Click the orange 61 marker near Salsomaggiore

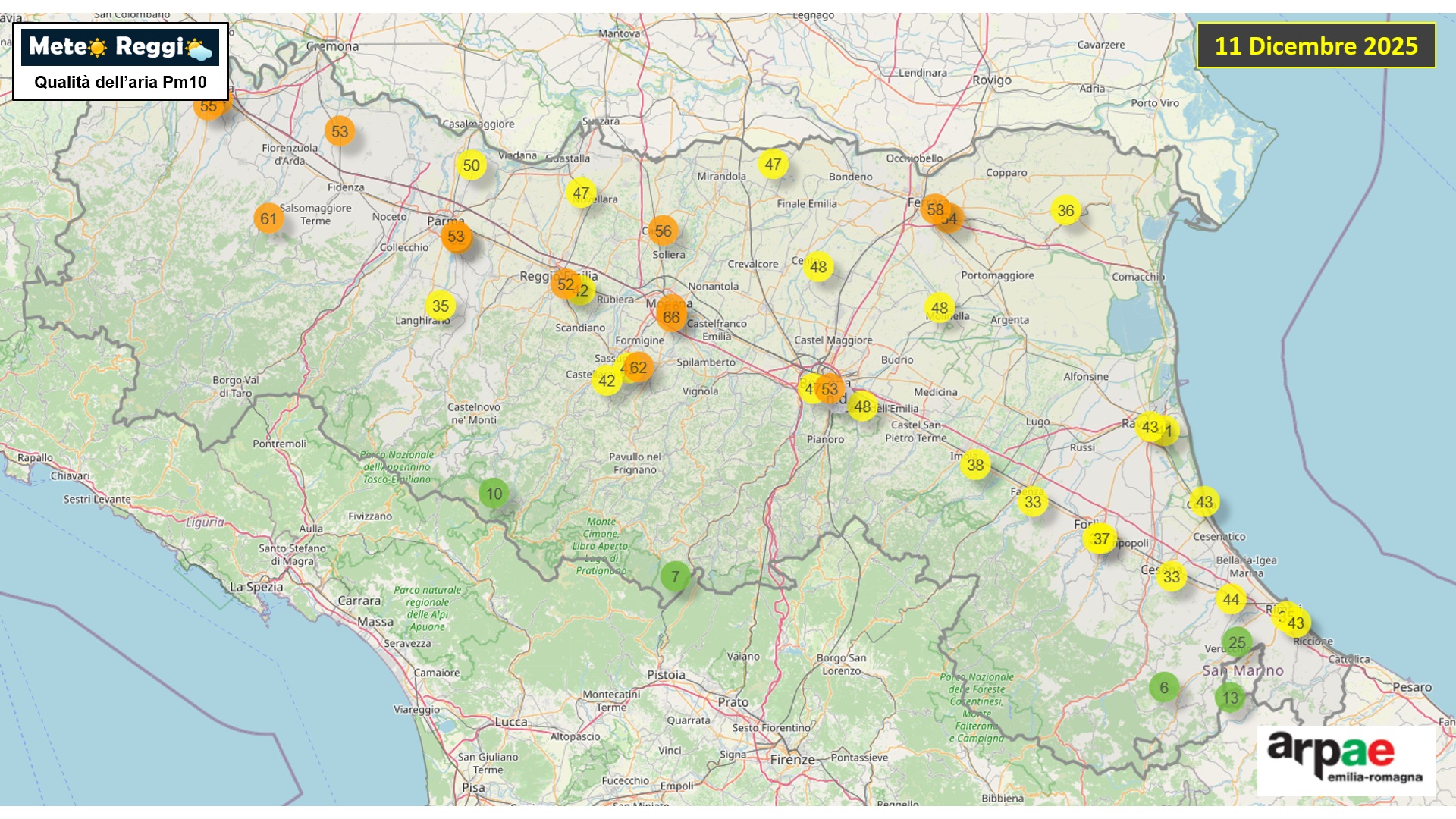tap(268, 219)
